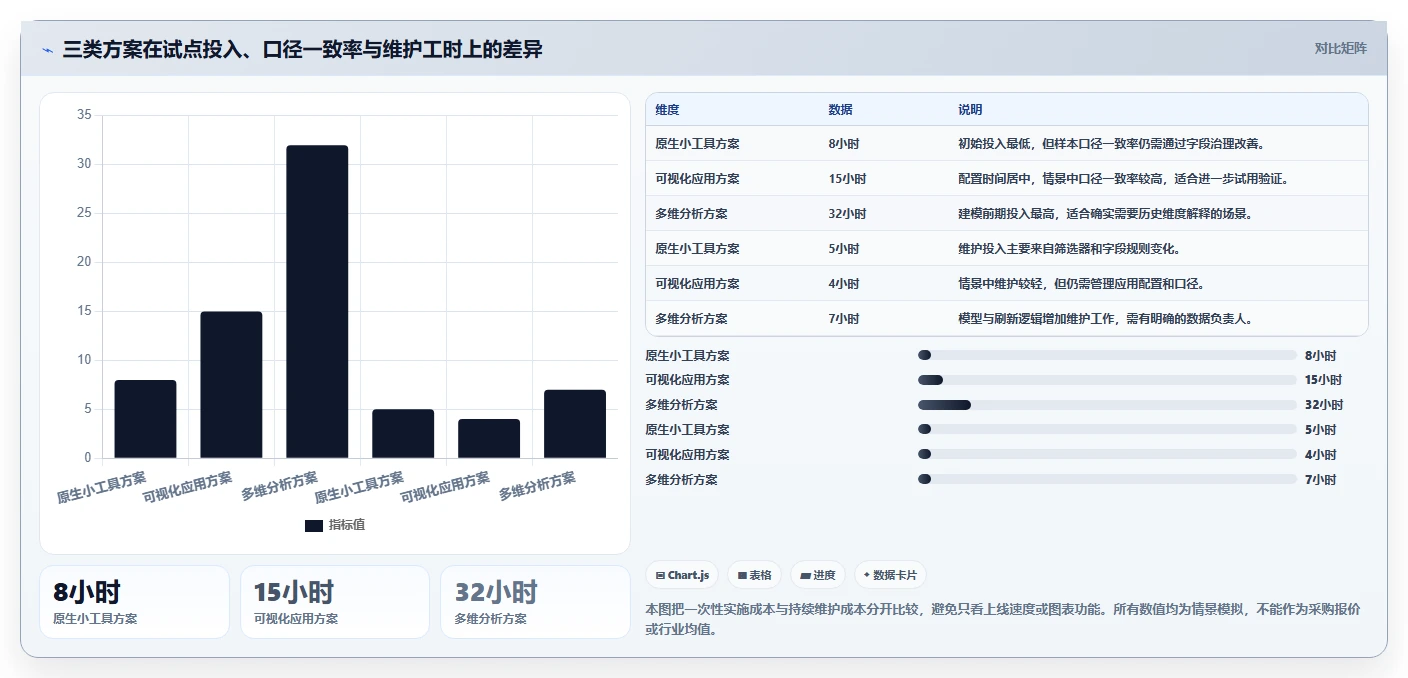Select table row describing 情景中维护较轻
The width and height of the screenshot is (1408, 678).
[1007, 284]
